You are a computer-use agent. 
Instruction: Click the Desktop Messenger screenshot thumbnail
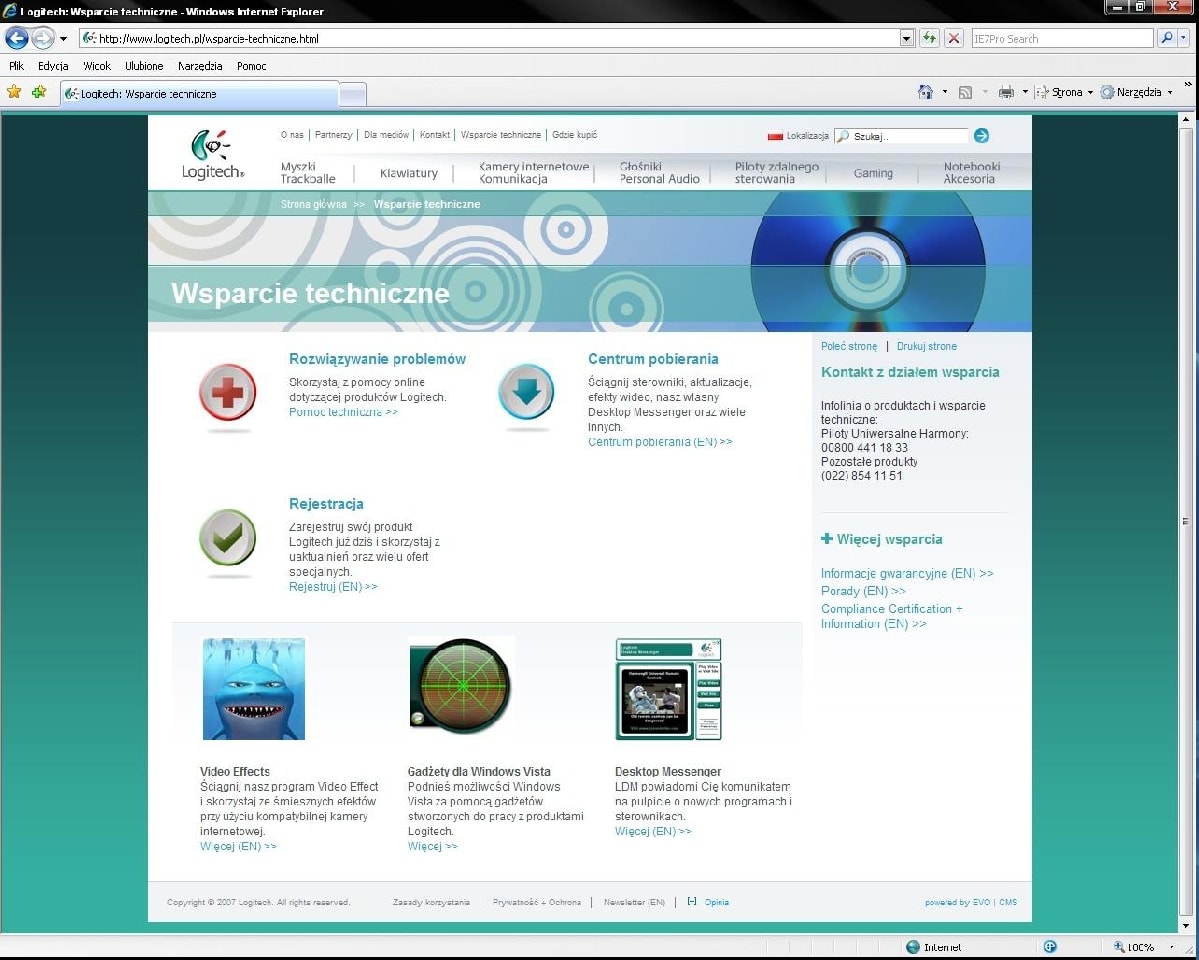(668, 689)
